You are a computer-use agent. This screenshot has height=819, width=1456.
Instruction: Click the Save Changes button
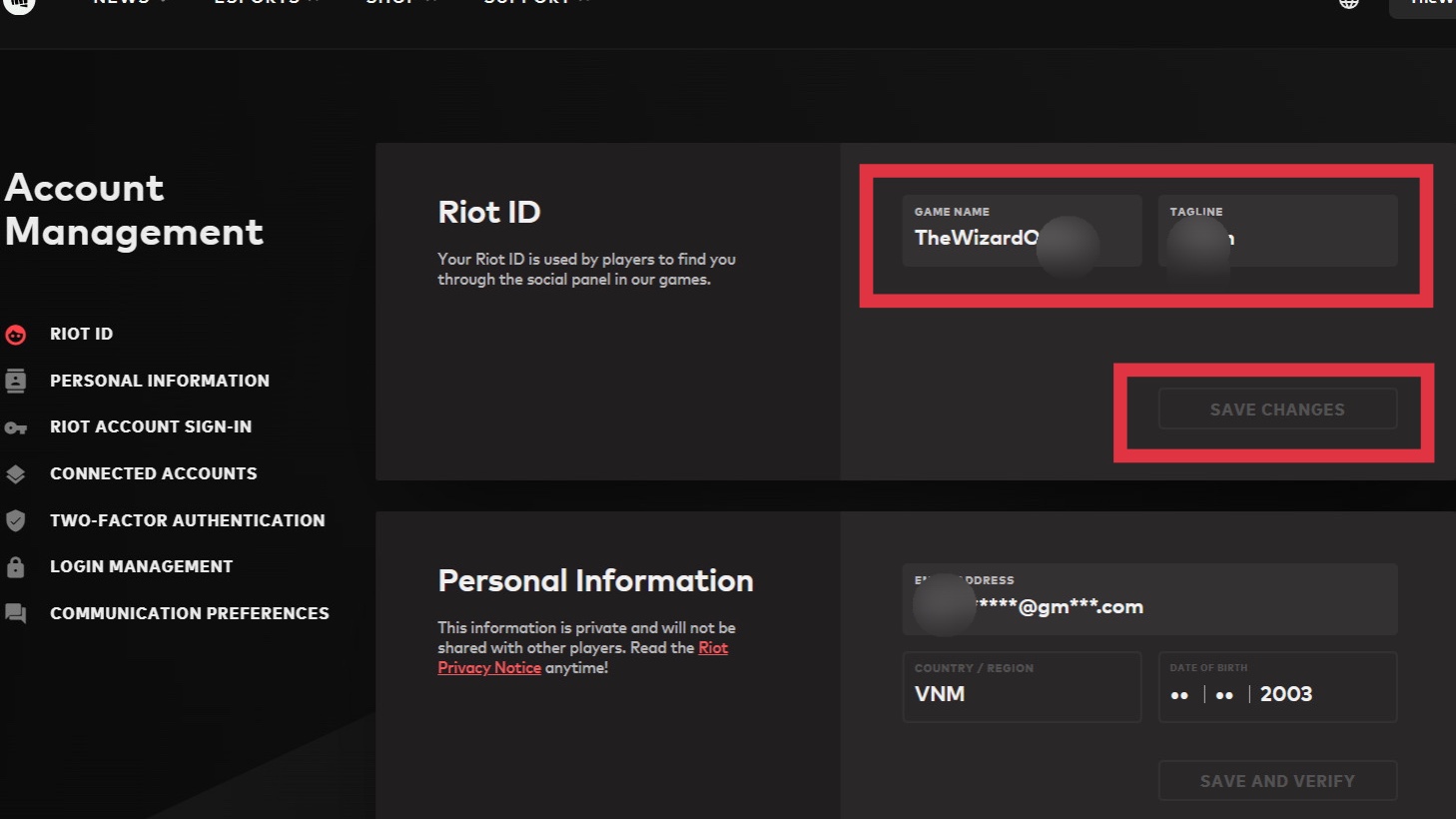coord(1277,409)
